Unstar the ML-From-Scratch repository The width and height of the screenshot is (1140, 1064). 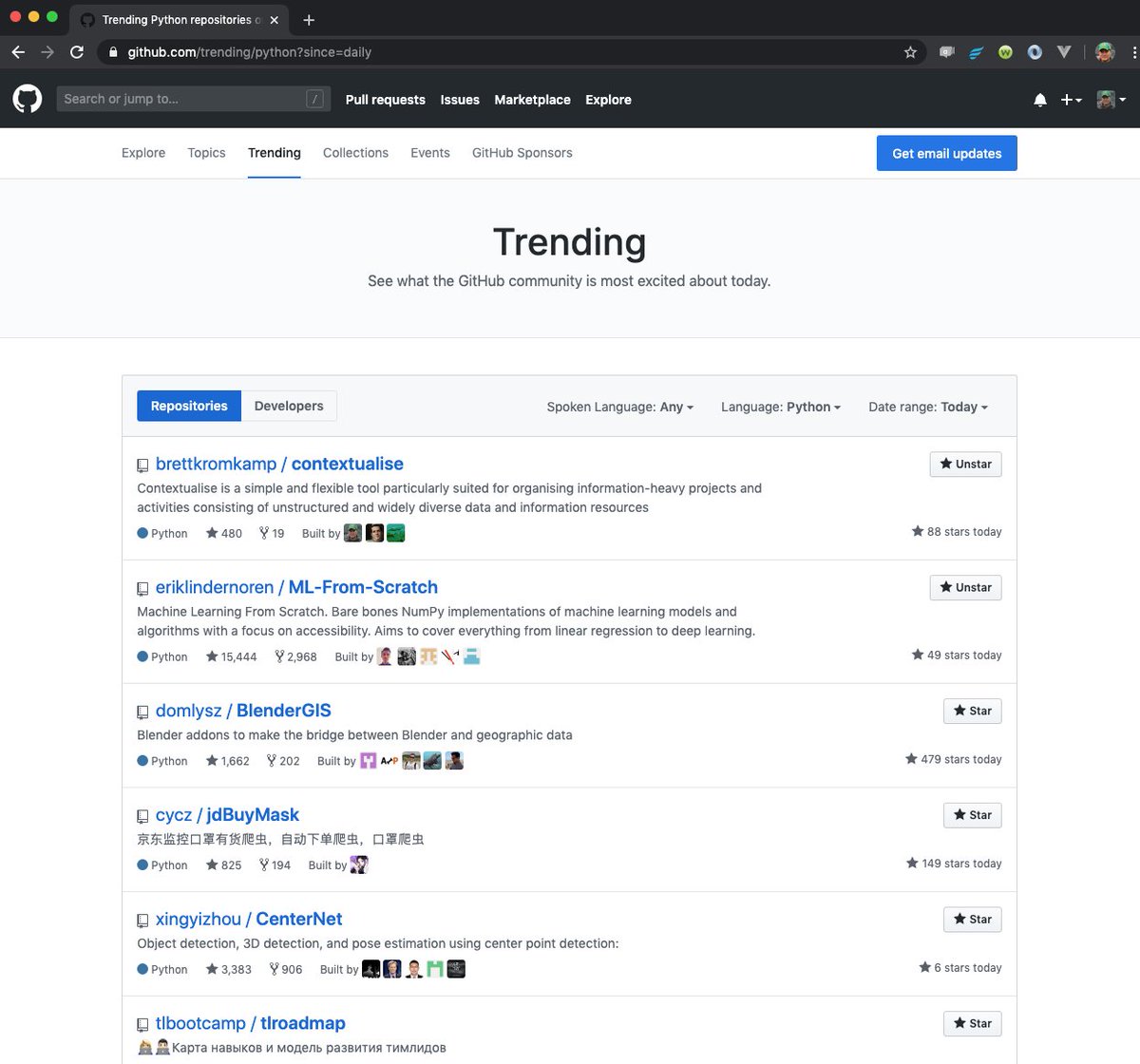pyautogui.click(x=965, y=587)
